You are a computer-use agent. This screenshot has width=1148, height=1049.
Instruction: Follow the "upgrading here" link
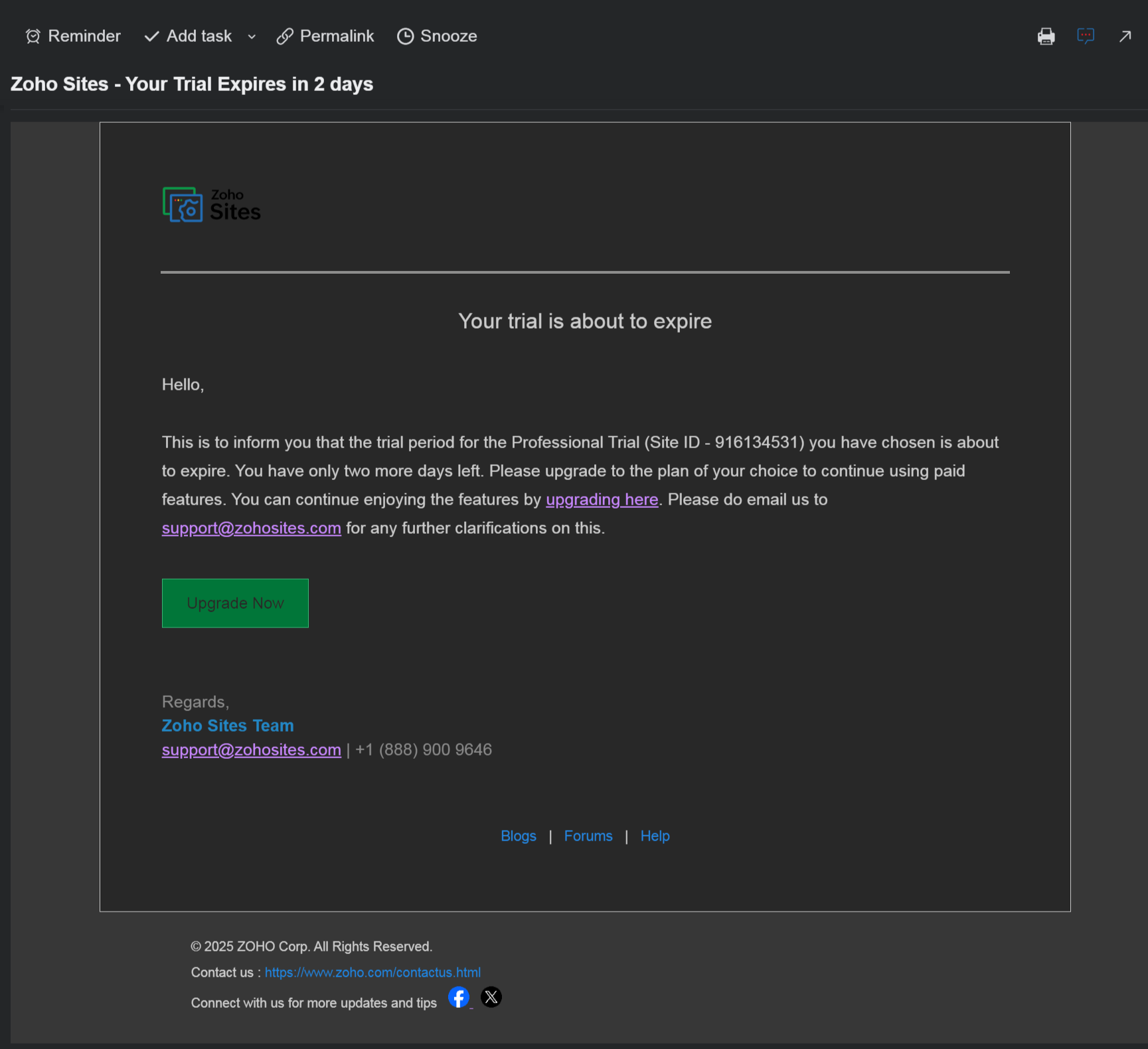(602, 499)
